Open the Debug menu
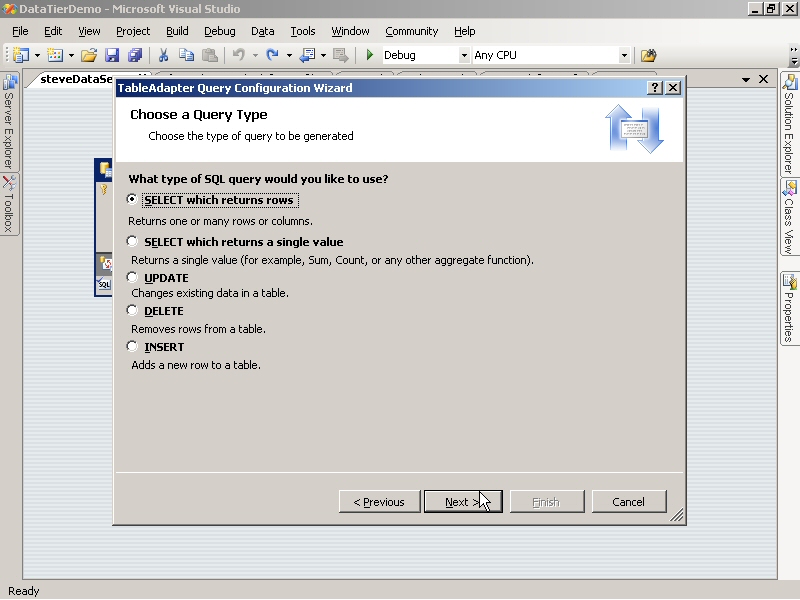The width and height of the screenshot is (800, 600). click(220, 31)
